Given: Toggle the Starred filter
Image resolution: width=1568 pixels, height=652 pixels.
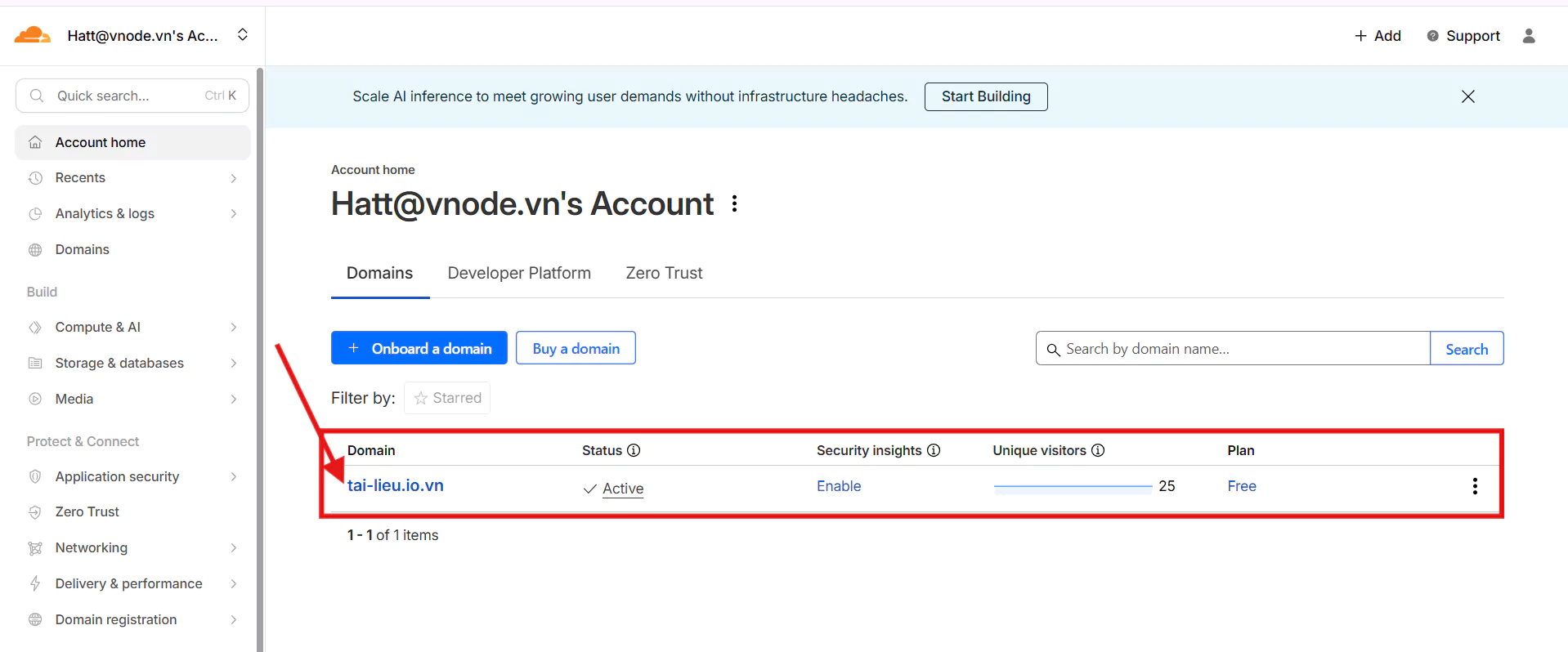Looking at the screenshot, I should coord(447,398).
